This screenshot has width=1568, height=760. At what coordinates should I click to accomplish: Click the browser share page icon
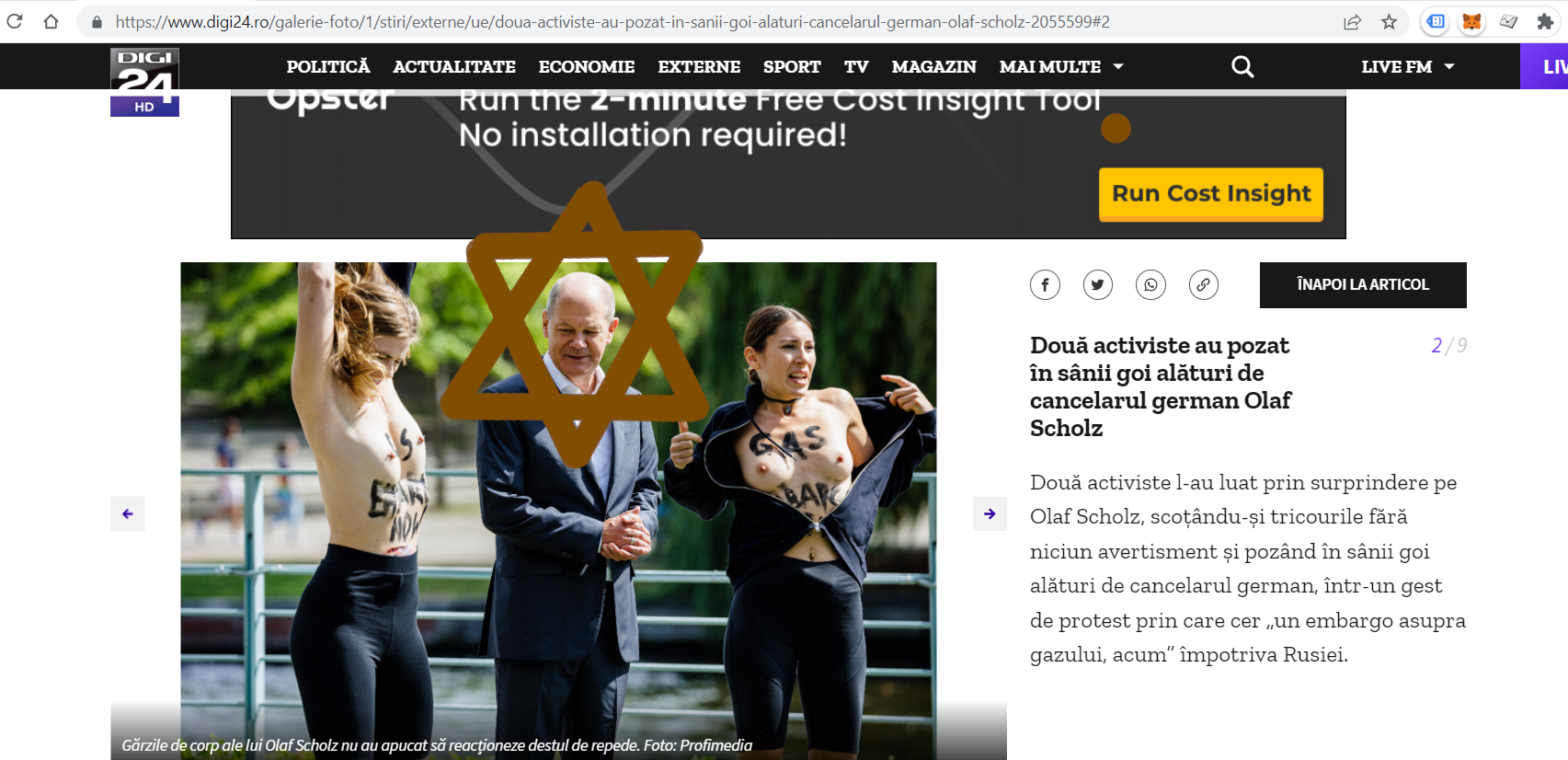tap(1352, 21)
